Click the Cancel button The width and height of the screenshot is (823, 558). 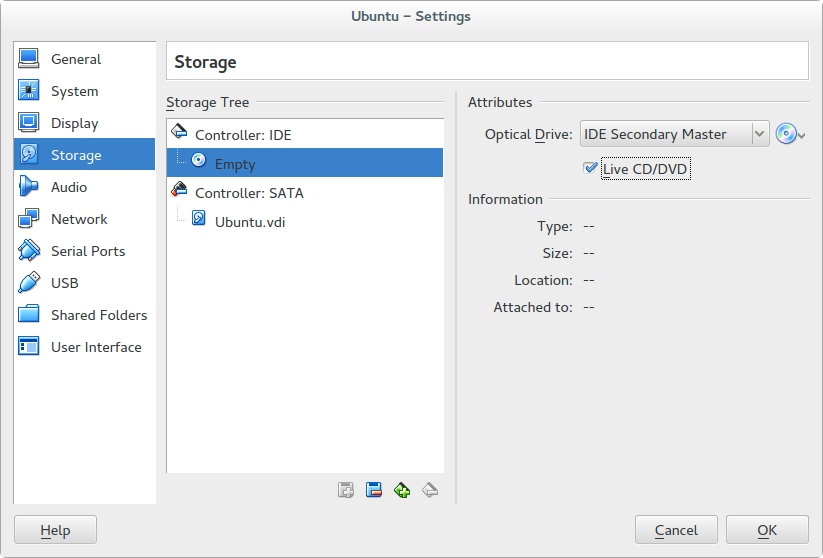tap(676, 530)
